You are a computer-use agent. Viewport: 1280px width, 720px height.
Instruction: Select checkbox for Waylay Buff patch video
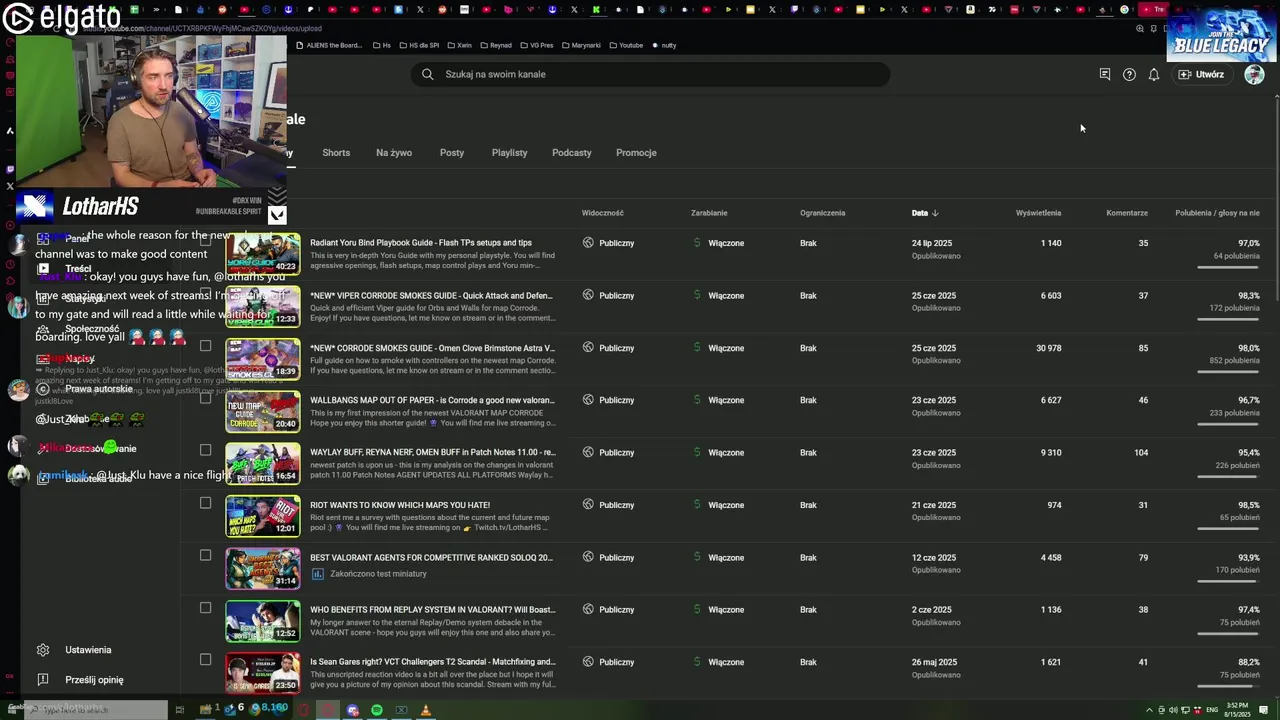click(x=205, y=450)
